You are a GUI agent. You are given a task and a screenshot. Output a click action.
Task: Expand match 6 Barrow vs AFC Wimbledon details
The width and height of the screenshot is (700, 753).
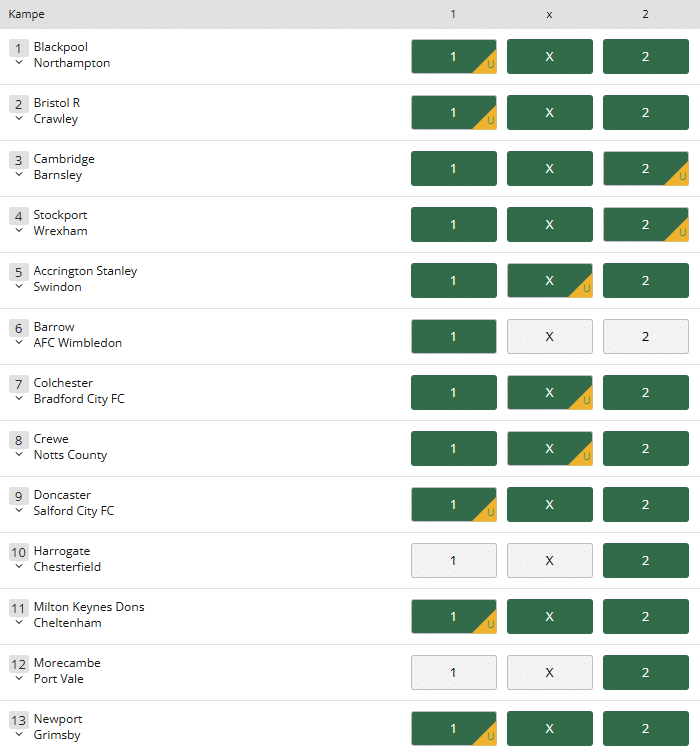(x=19, y=342)
